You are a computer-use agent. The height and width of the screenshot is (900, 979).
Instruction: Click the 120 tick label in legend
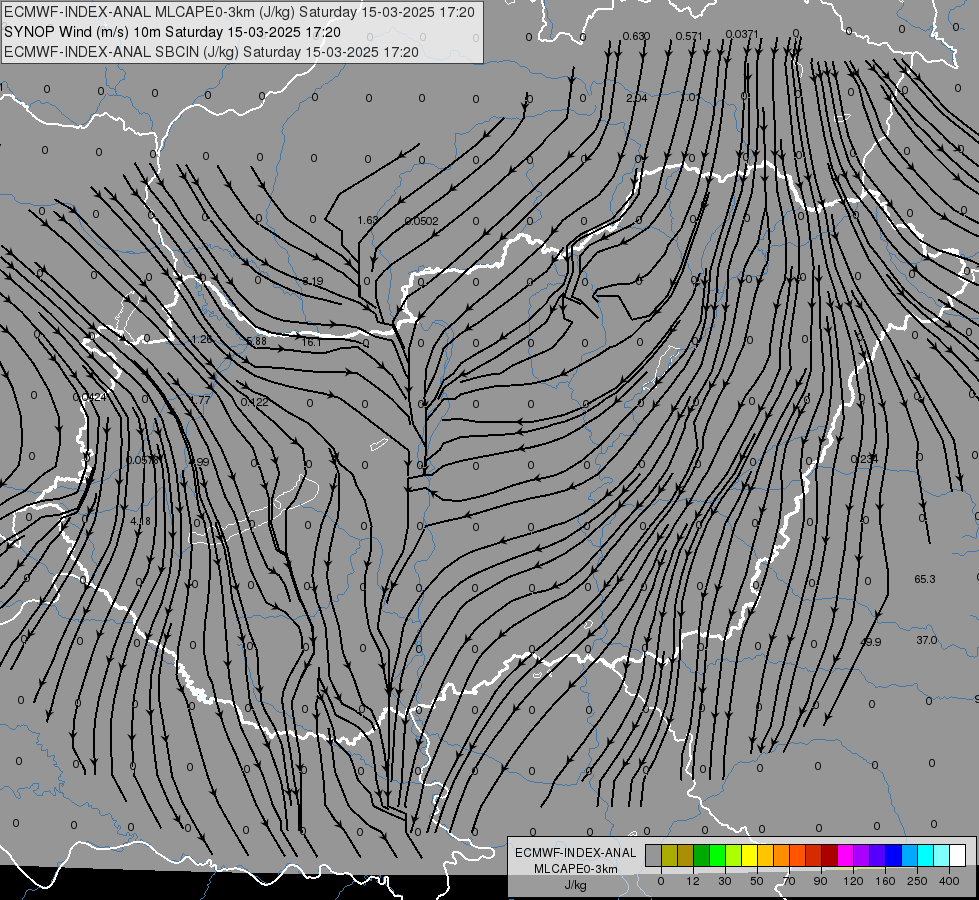click(x=853, y=881)
